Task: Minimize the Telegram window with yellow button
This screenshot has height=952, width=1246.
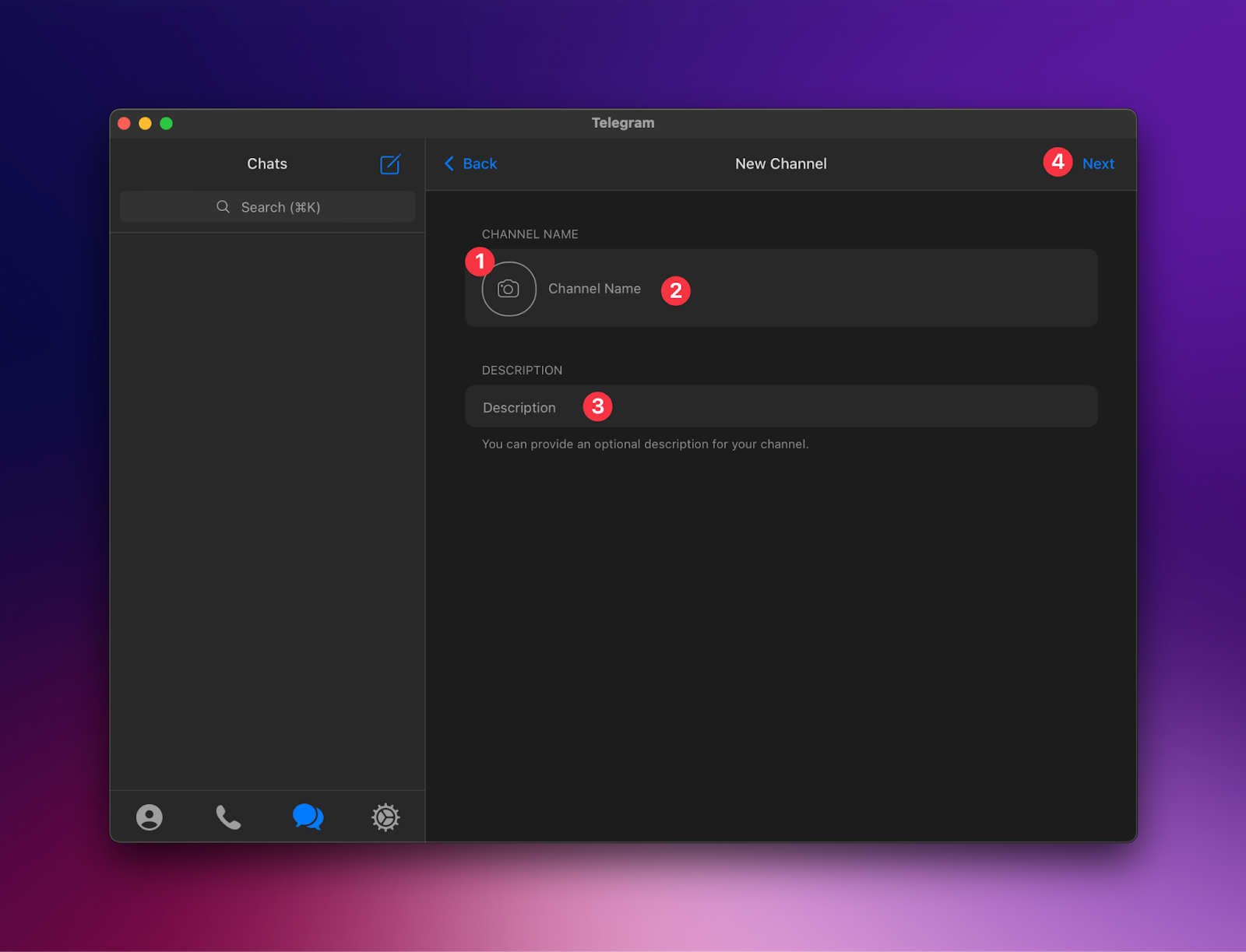Action: [145, 123]
